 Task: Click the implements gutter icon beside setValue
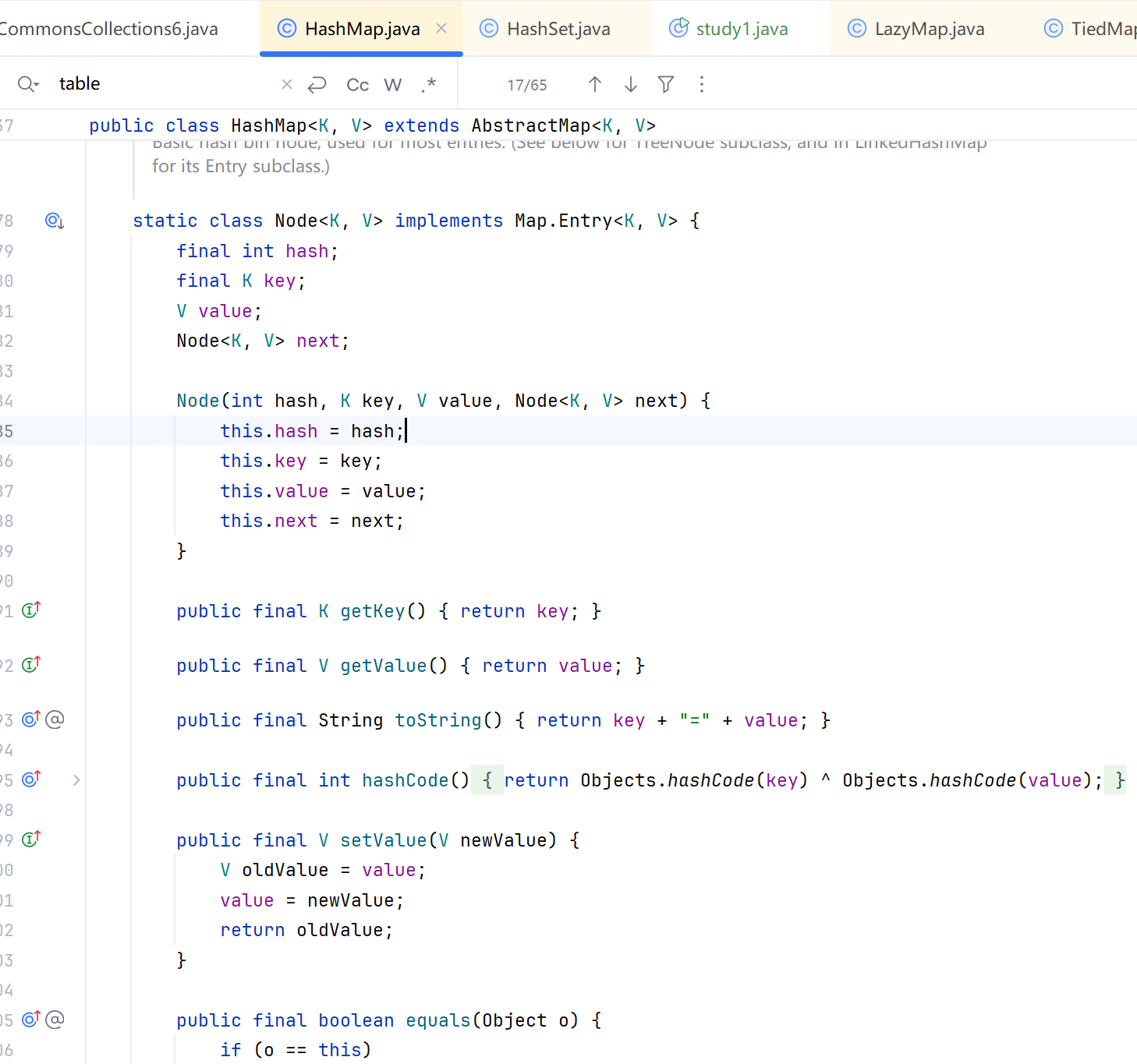tap(31, 839)
